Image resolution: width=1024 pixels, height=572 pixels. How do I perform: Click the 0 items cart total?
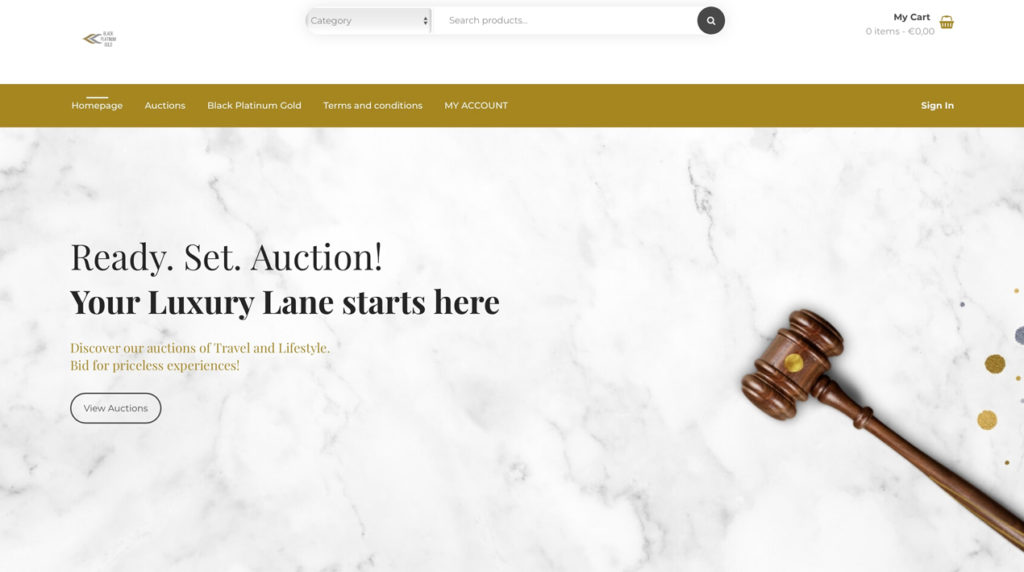click(x=899, y=31)
